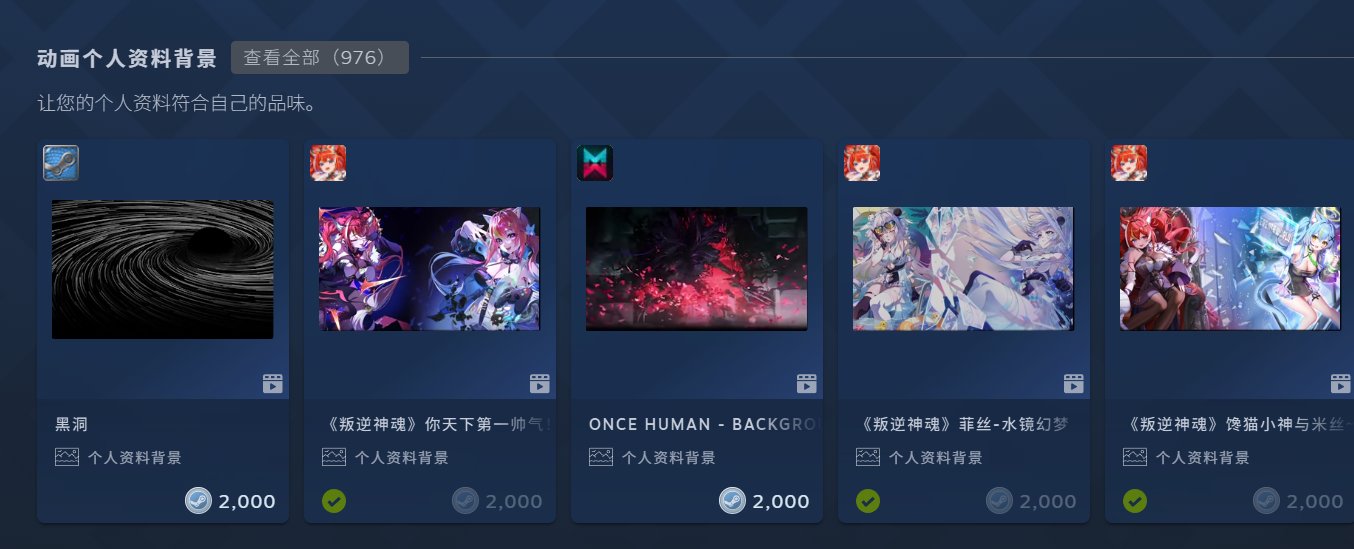Select the black hole spiral preview thumbnail
The width and height of the screenshot is (1354, 549).
pos(163,269)
